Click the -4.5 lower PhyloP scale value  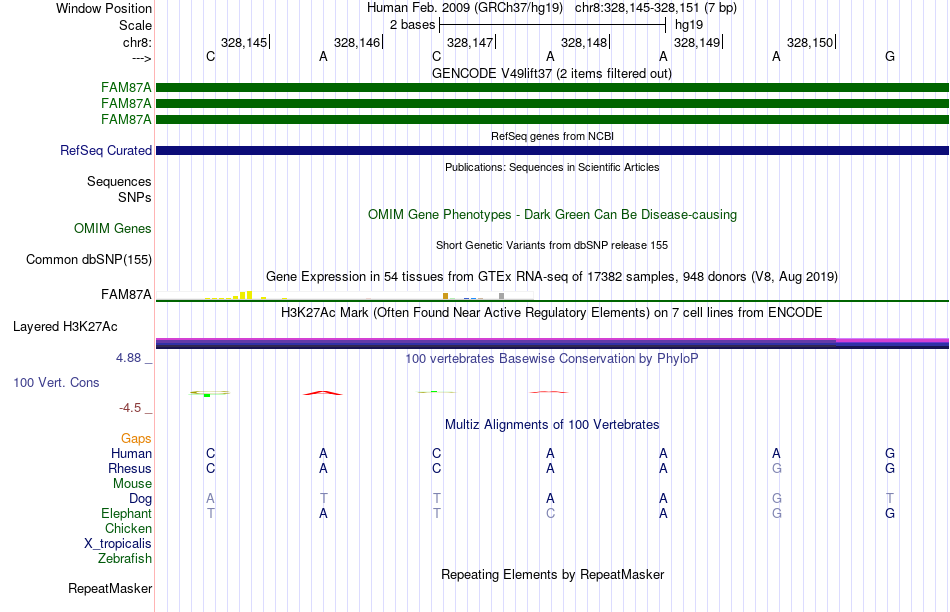[x=130, y=408]
